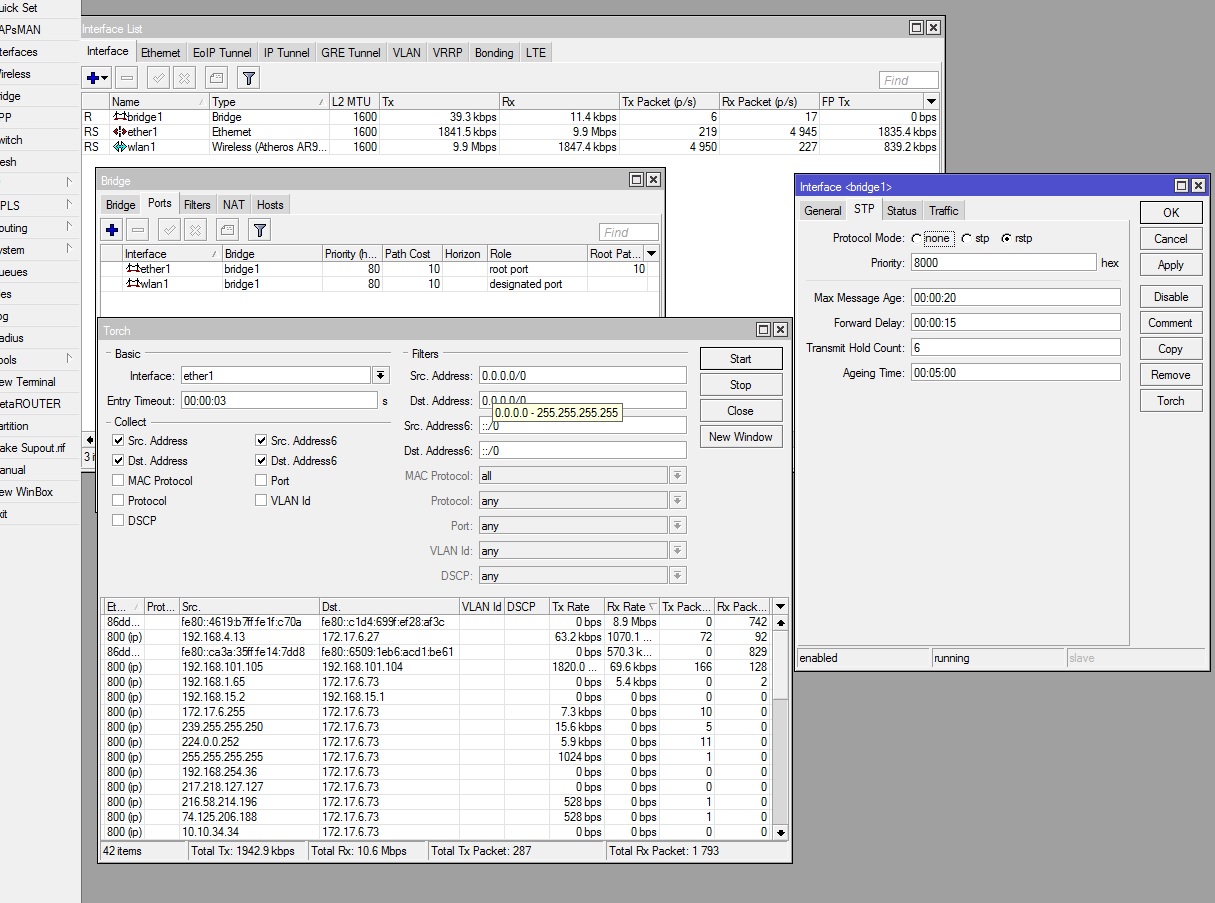Click the filter funnel icon in Interface List
Viewport: 1215px width, 903px height.
pyautogui.click(x=248, y=78)
